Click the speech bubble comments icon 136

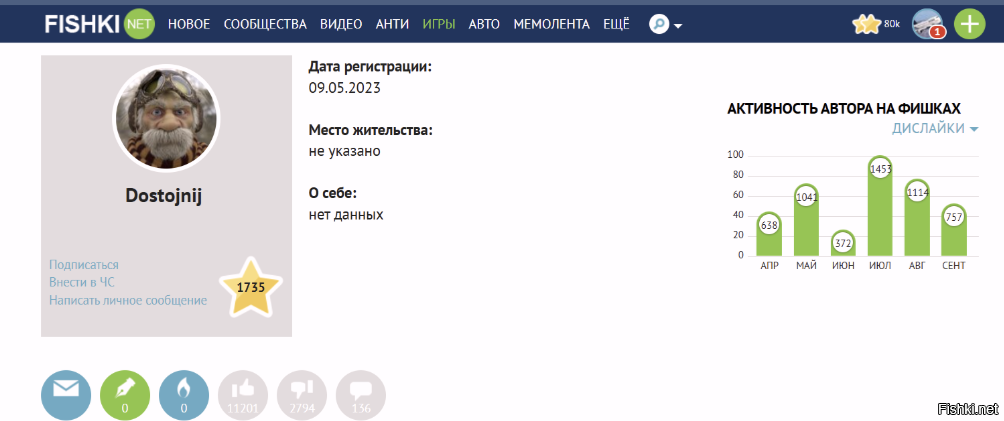pyautogui.click(x=361, y=394)
